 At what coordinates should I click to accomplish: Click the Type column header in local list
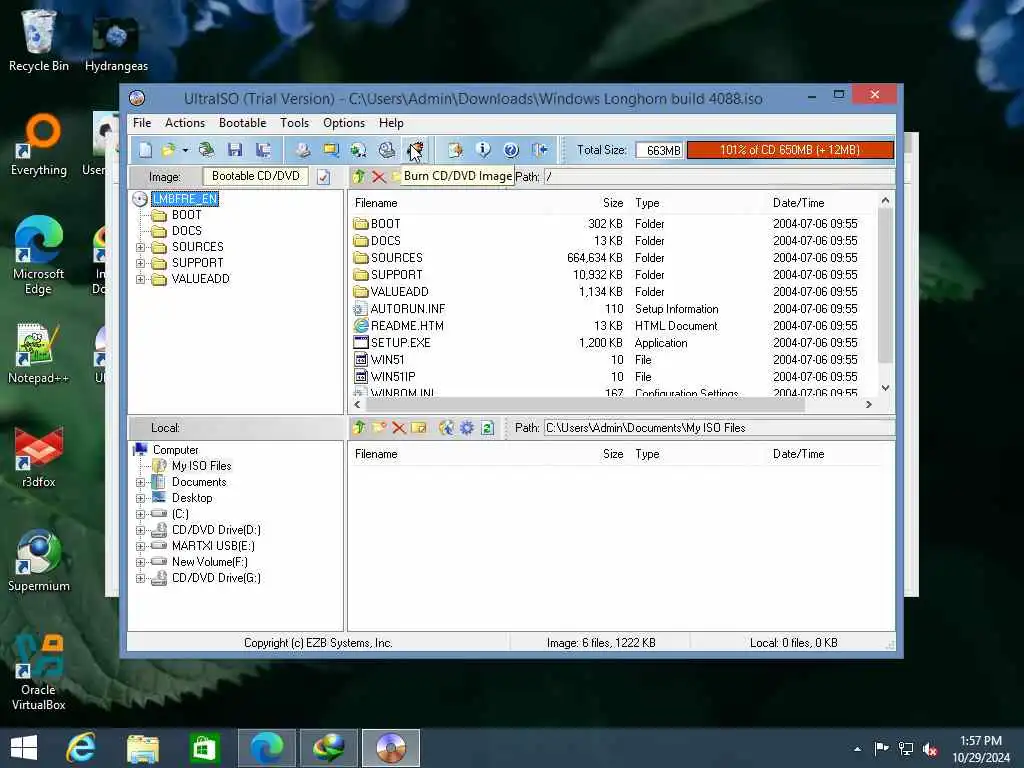click(647, 454)
